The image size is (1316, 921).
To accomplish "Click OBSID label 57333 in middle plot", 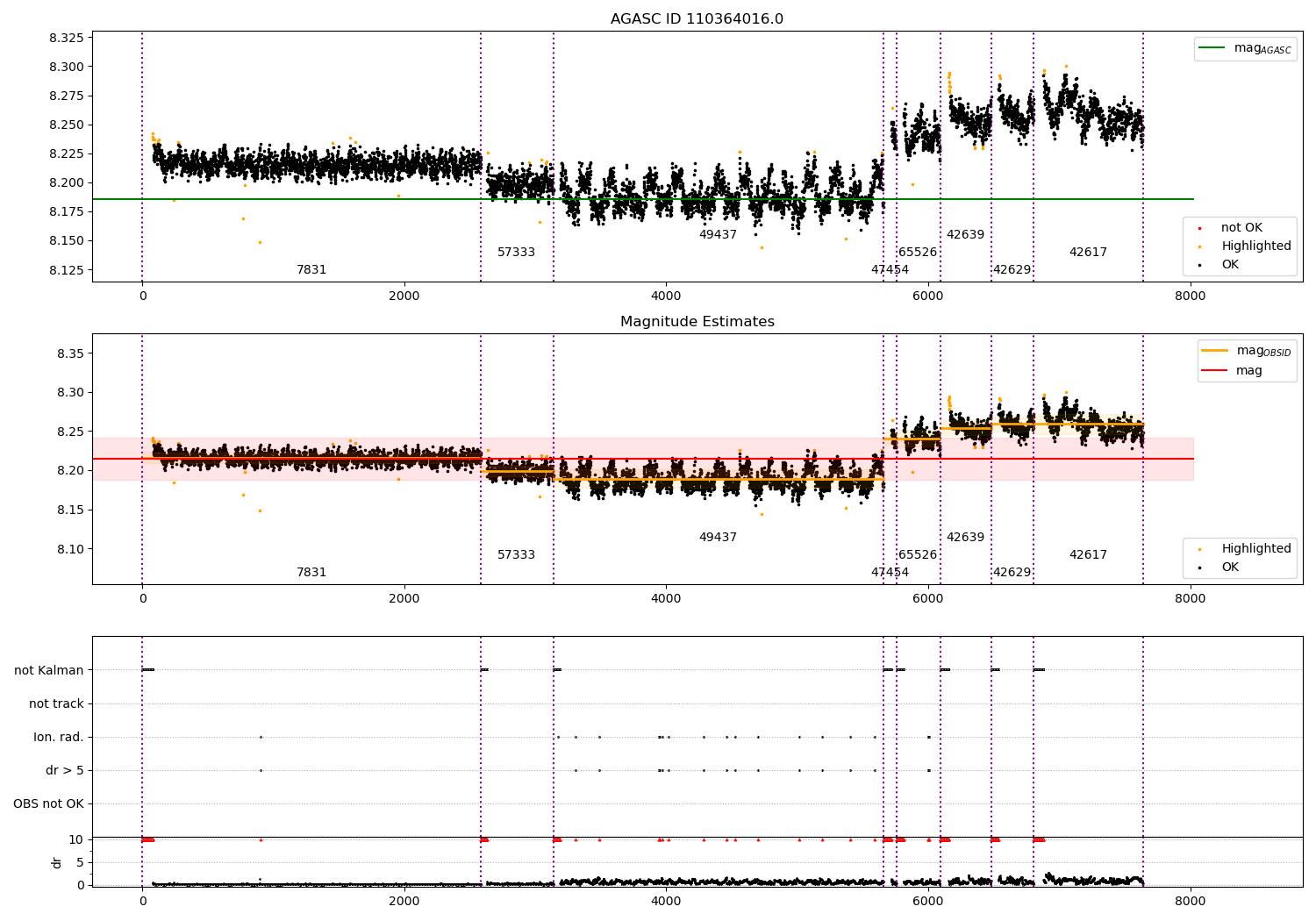I will pos(516,555).
